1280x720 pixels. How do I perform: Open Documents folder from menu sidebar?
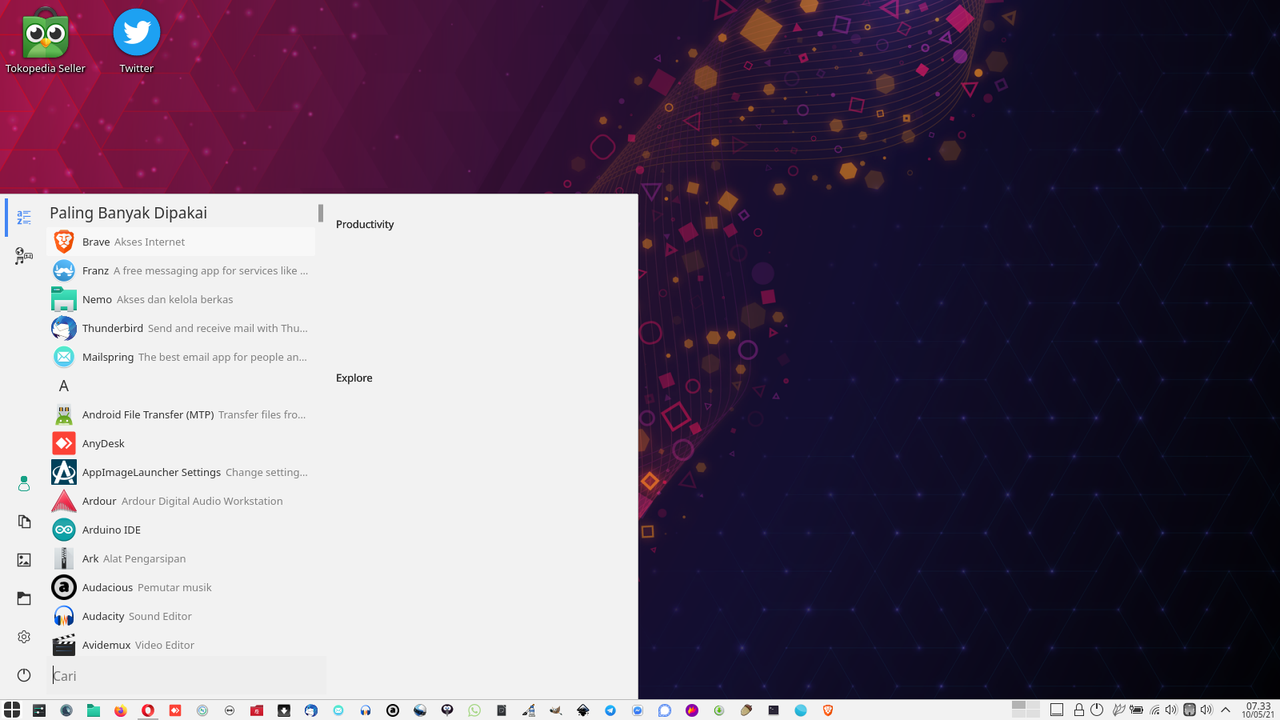coord(24,522)
